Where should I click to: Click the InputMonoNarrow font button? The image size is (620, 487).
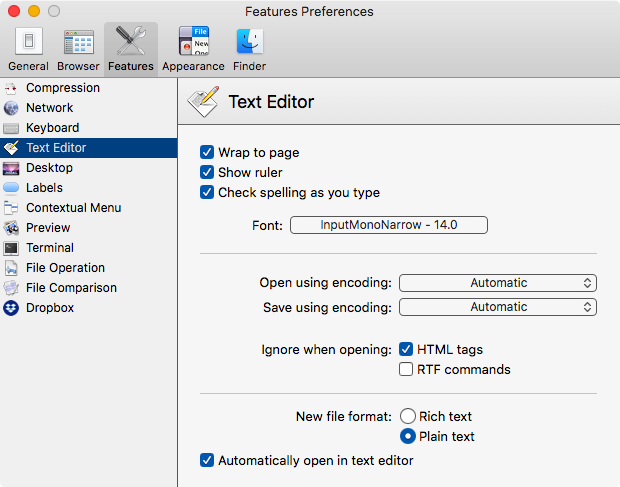(389, 225)
